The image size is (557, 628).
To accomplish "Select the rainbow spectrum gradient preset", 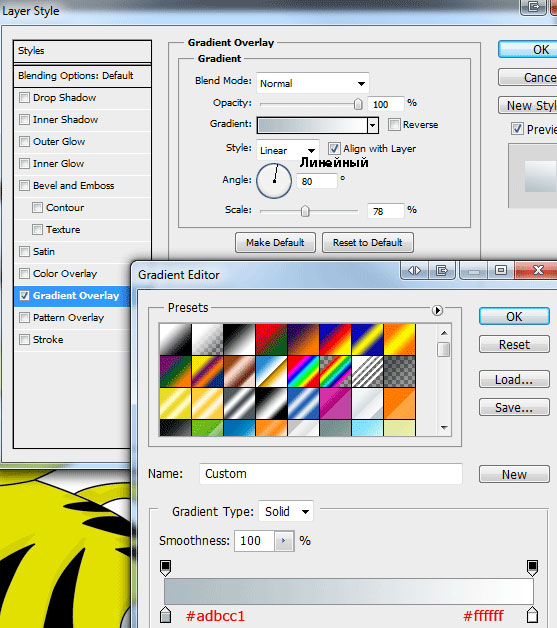I will pyautogui.click(x=303, y=371).
